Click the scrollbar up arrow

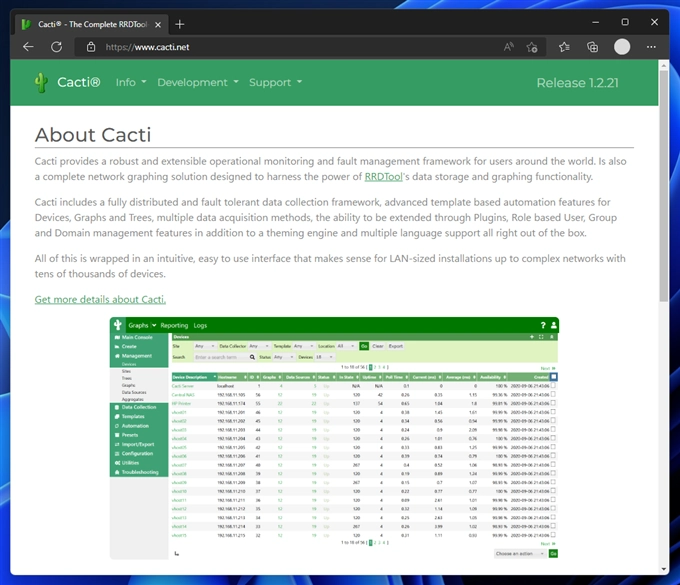pos(664,65)
